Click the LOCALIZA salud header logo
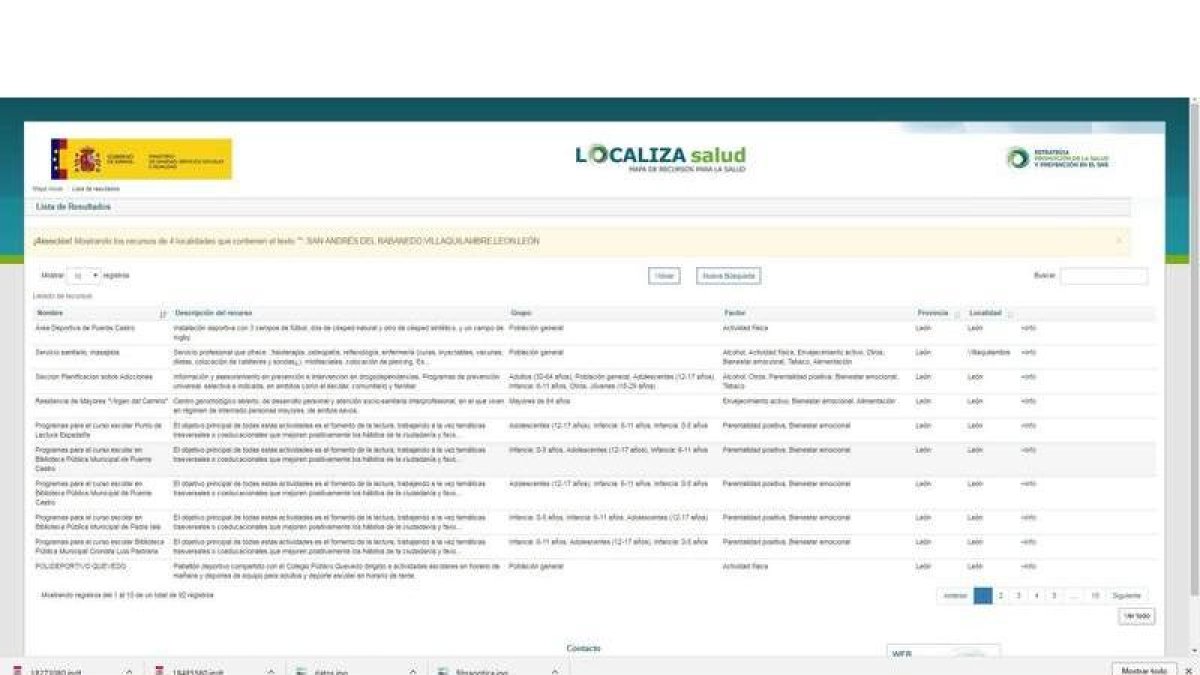The image size is (1200, 675). coord(660,158)
